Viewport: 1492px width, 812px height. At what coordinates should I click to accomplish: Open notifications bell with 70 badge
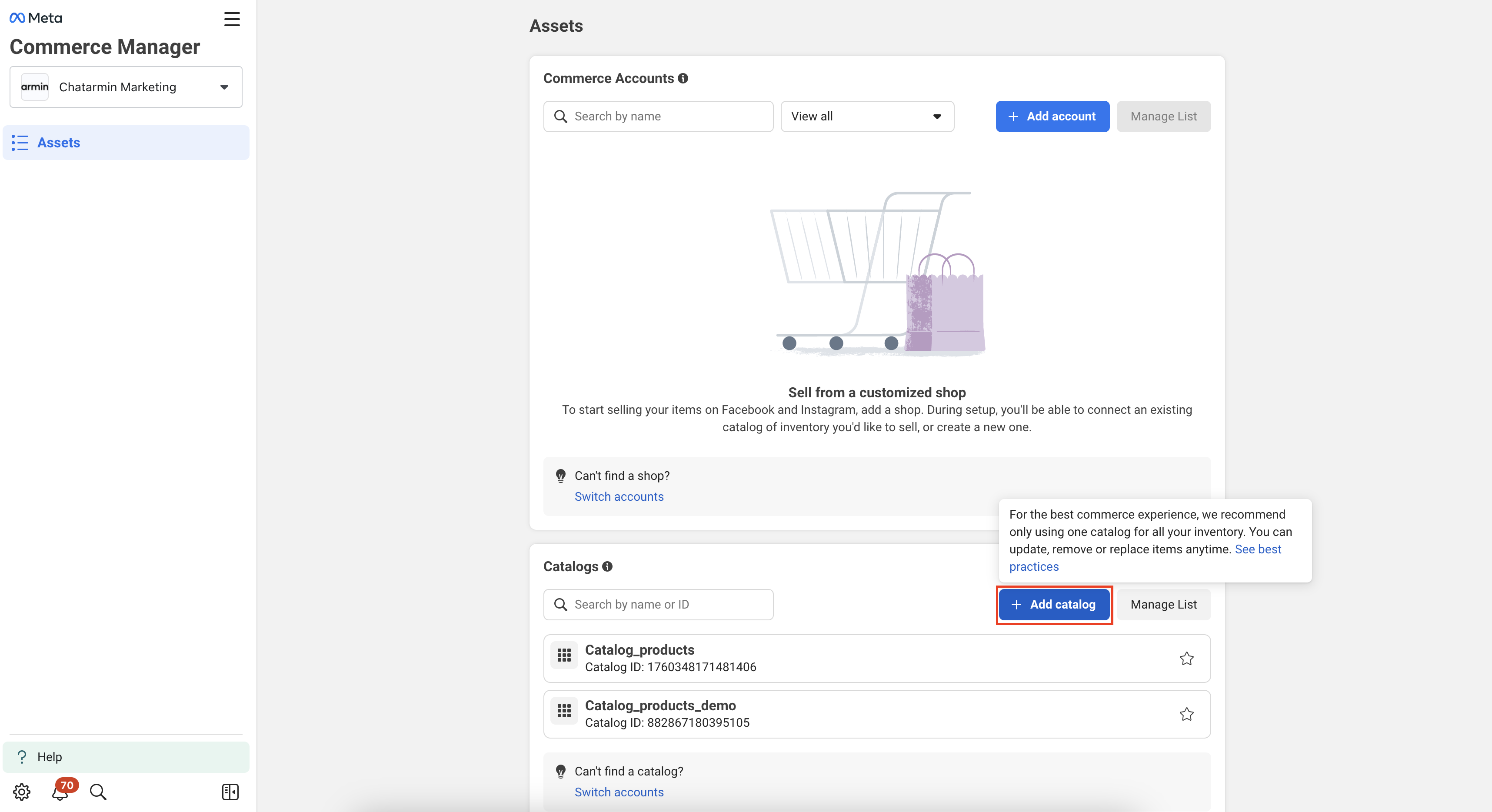pos(60,791)
